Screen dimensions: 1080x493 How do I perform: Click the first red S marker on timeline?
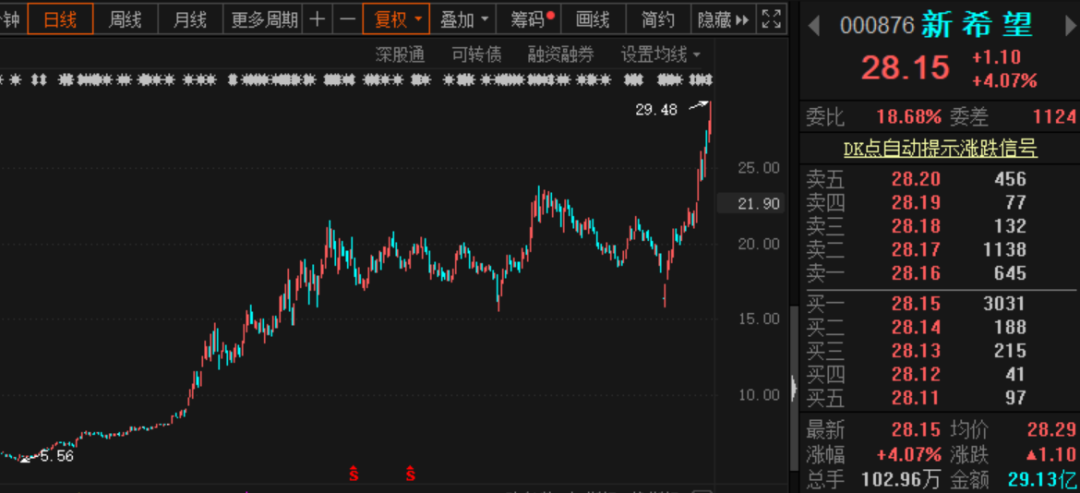(x=352, y=472)
